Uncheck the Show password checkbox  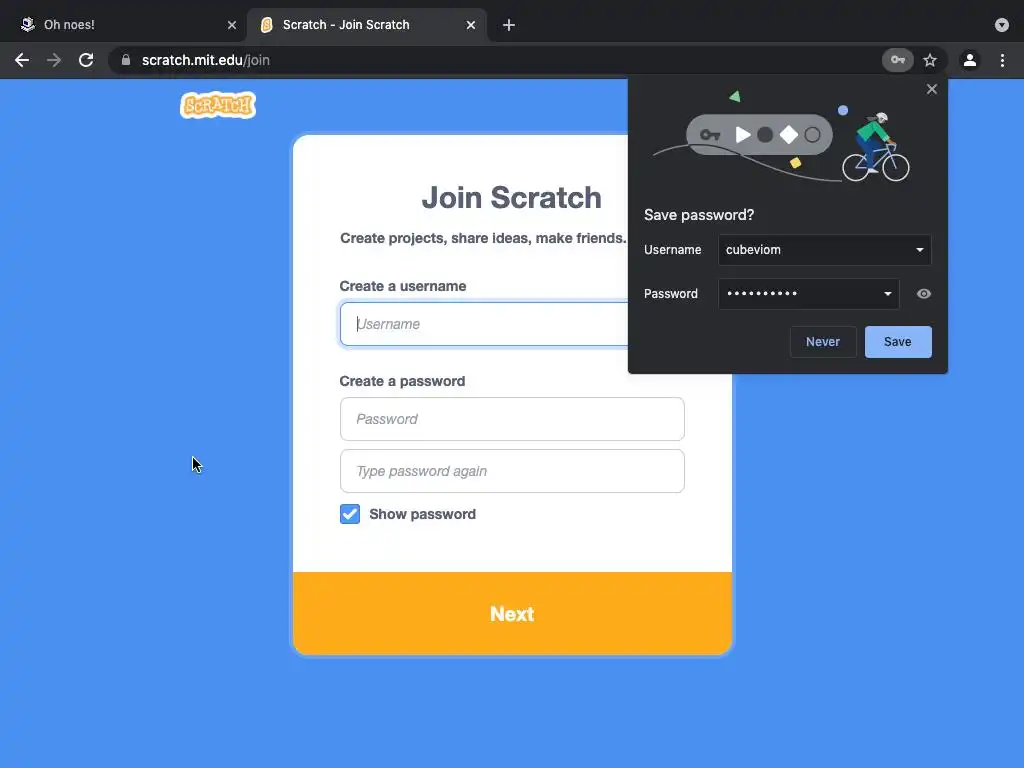350,514
